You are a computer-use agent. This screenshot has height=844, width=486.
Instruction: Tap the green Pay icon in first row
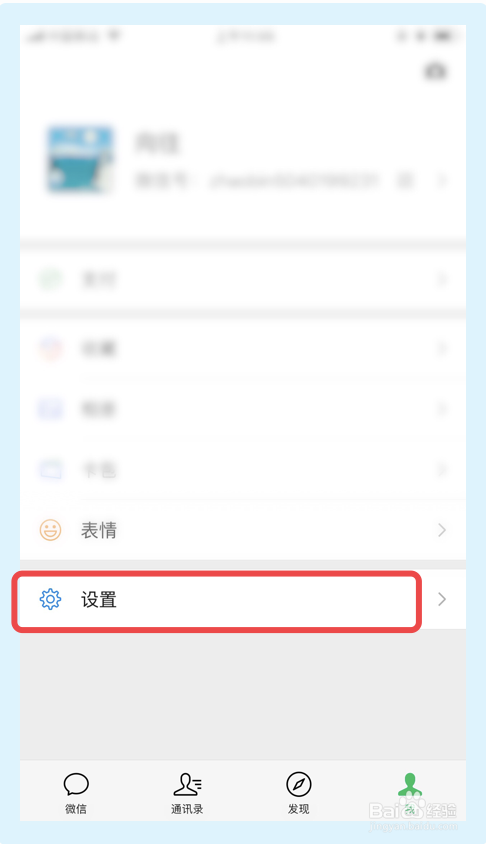[51, 279]
